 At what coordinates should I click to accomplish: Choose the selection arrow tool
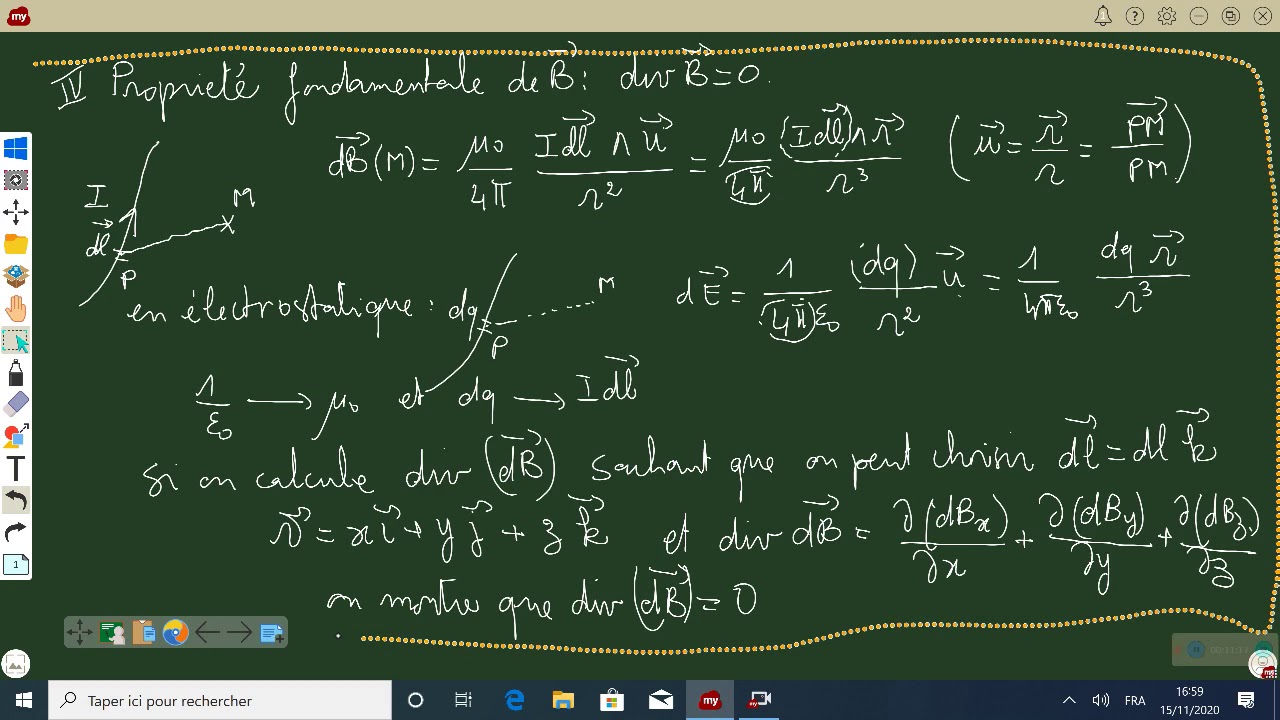coord(16,340)
